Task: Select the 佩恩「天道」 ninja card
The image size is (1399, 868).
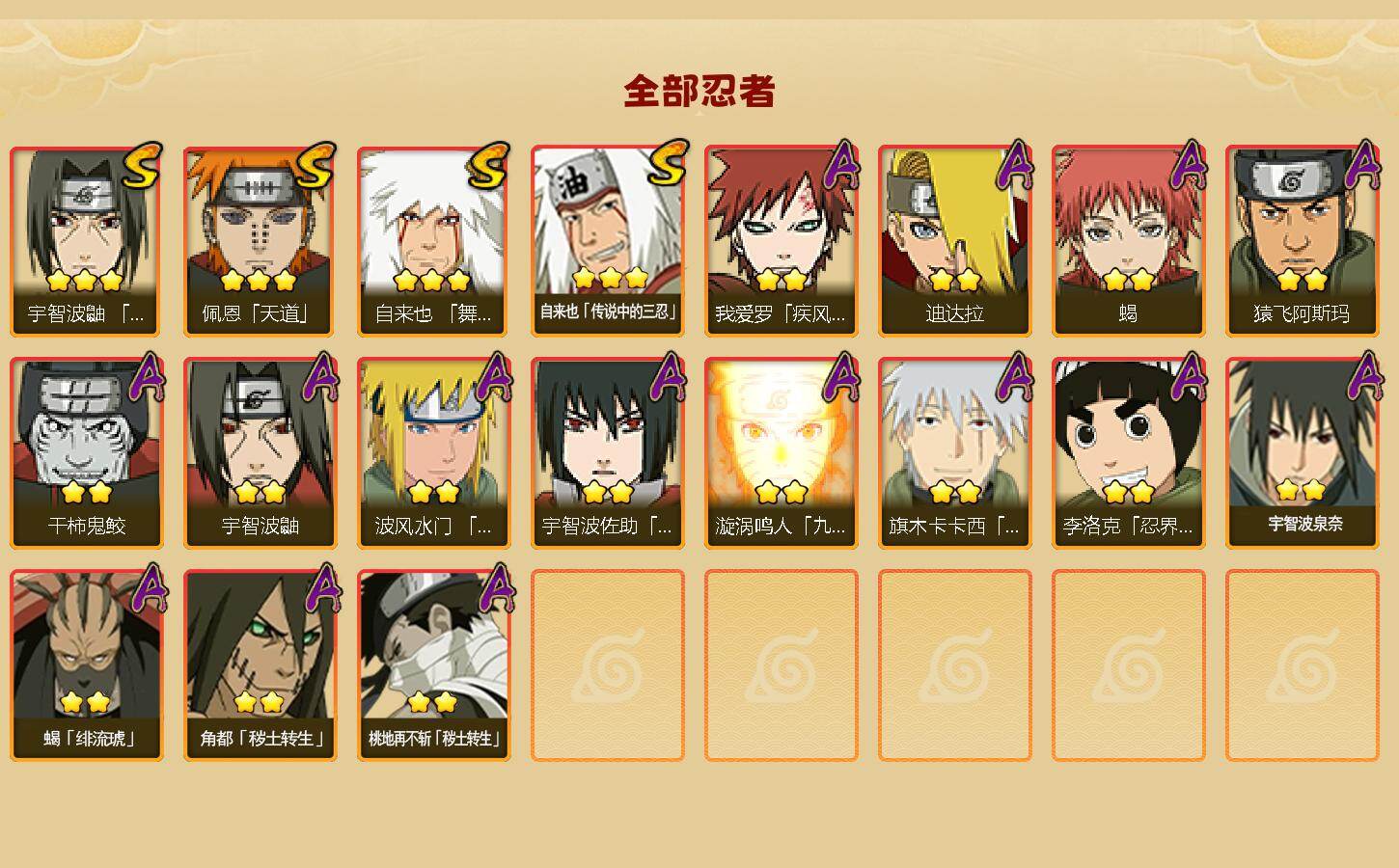Action: click(260, 241)
